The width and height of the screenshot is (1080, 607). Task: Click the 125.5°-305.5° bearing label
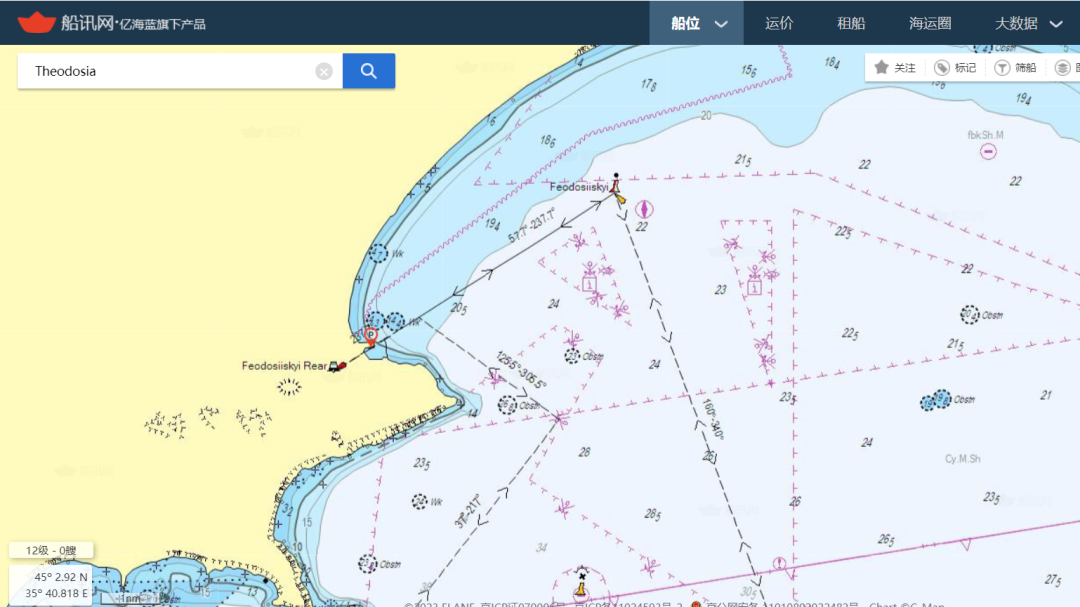coord(521,371)
